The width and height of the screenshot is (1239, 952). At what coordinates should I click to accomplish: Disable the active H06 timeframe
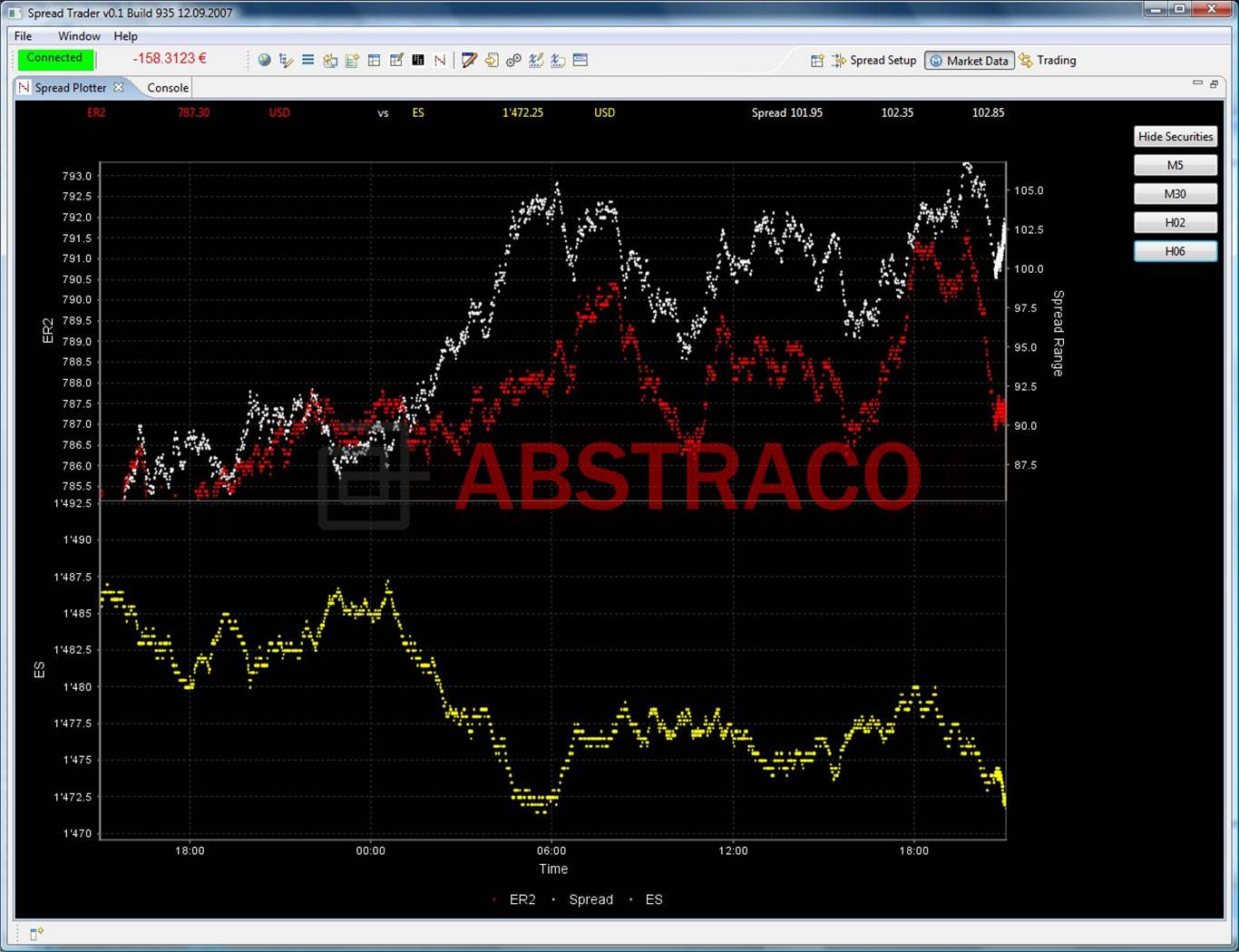pos(1175,251)
